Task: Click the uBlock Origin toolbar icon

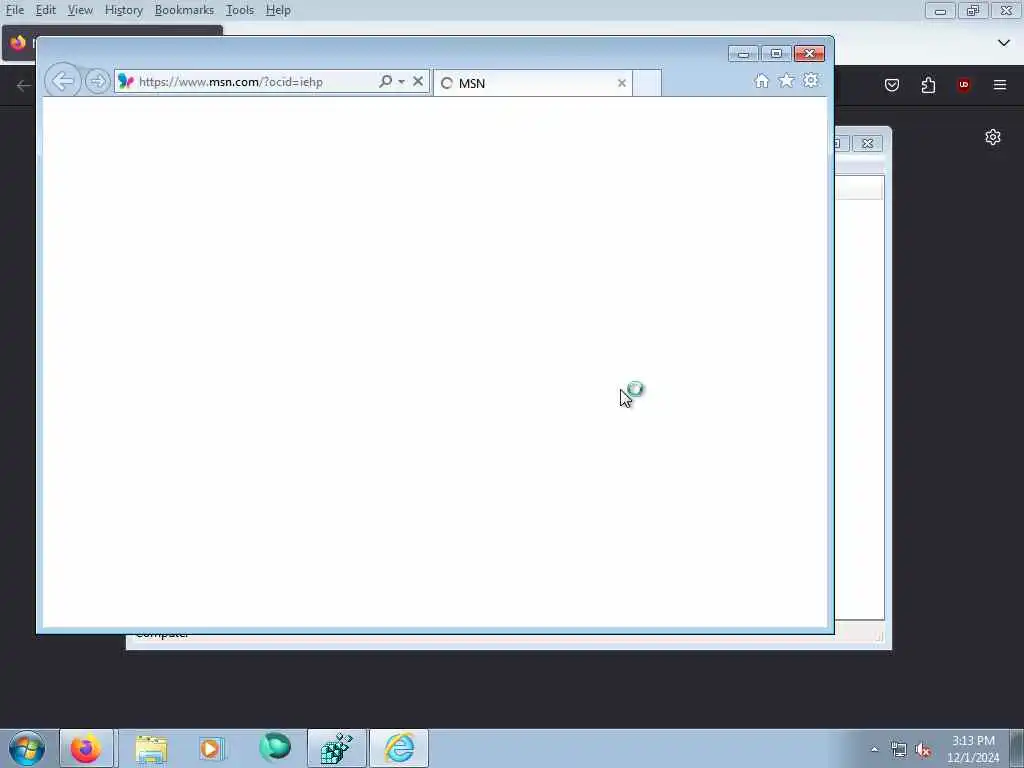Action: tap(963, 85)
